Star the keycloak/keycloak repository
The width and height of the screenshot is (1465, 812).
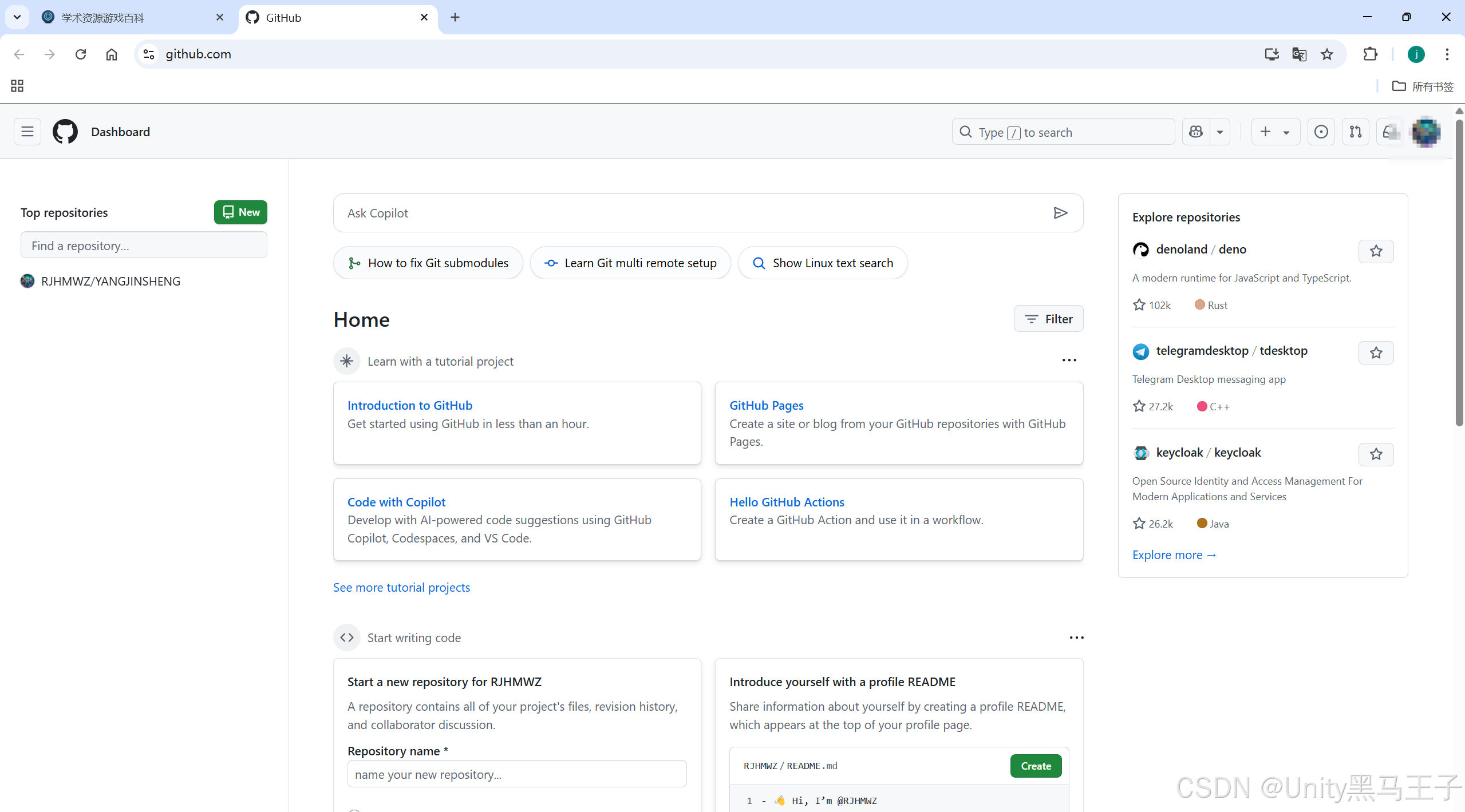1376,454
